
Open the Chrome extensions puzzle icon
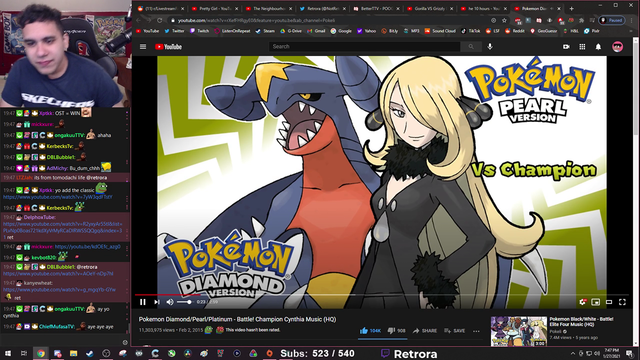[582, 20]
